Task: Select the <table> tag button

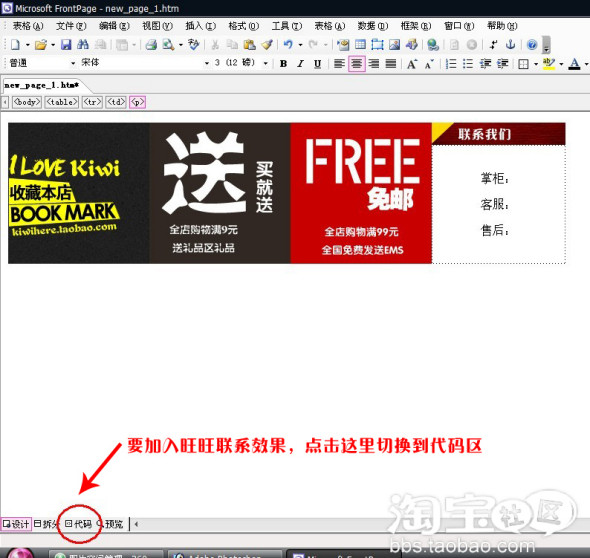Action: point(62,102)
